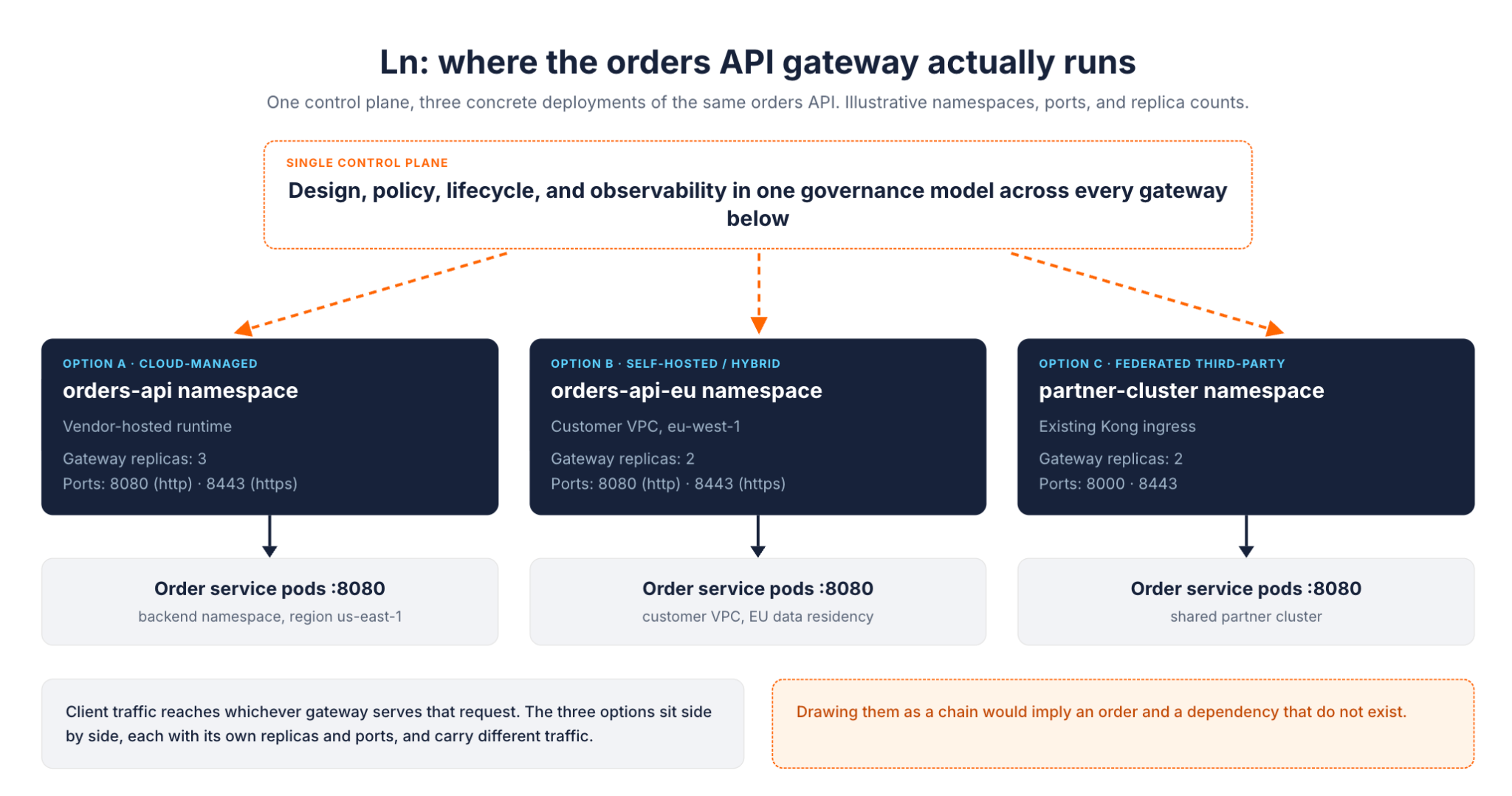Click the 'partner-cluster namespace' heading
This screenshot has height=796, width=1512.
pyautogui.click(x=1181, y=391)
